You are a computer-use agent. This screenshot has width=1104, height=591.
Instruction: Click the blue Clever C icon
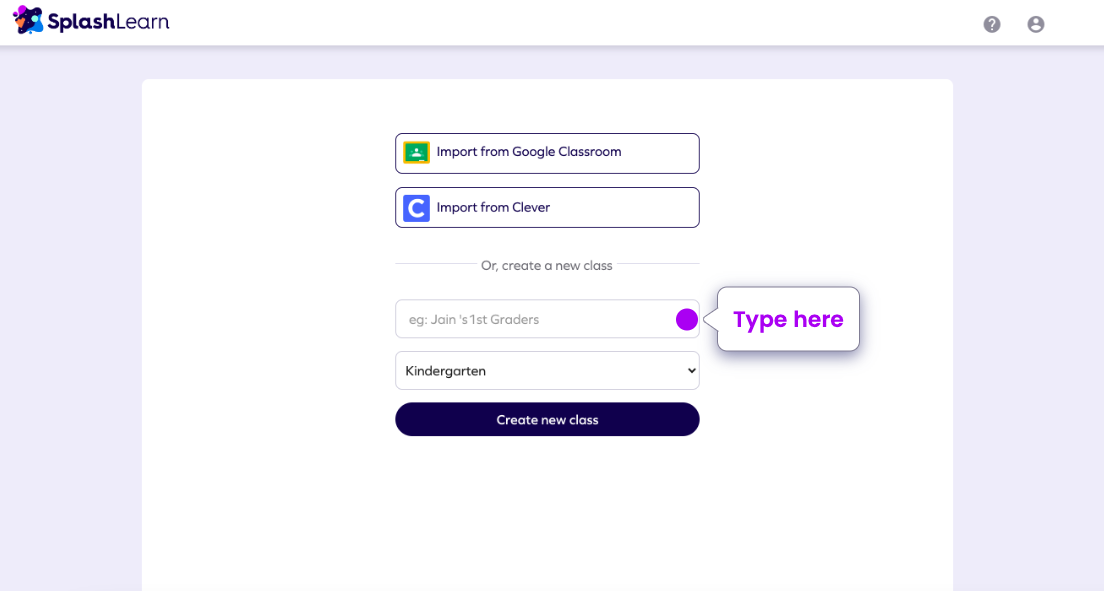[416, 208]
